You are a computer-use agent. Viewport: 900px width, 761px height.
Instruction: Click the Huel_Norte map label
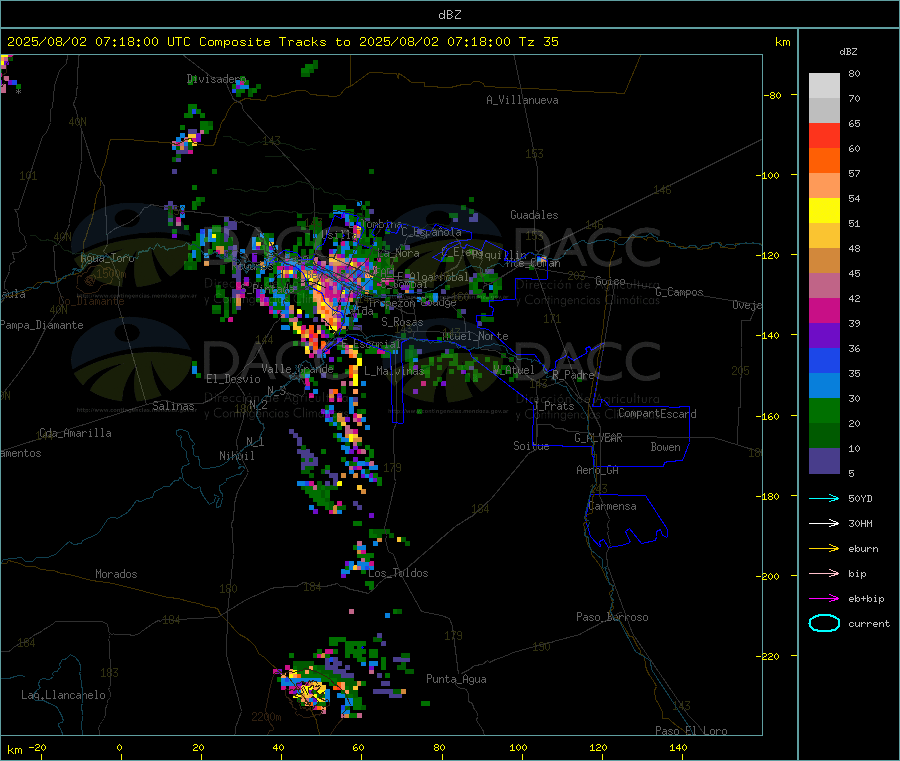(476, 336)
